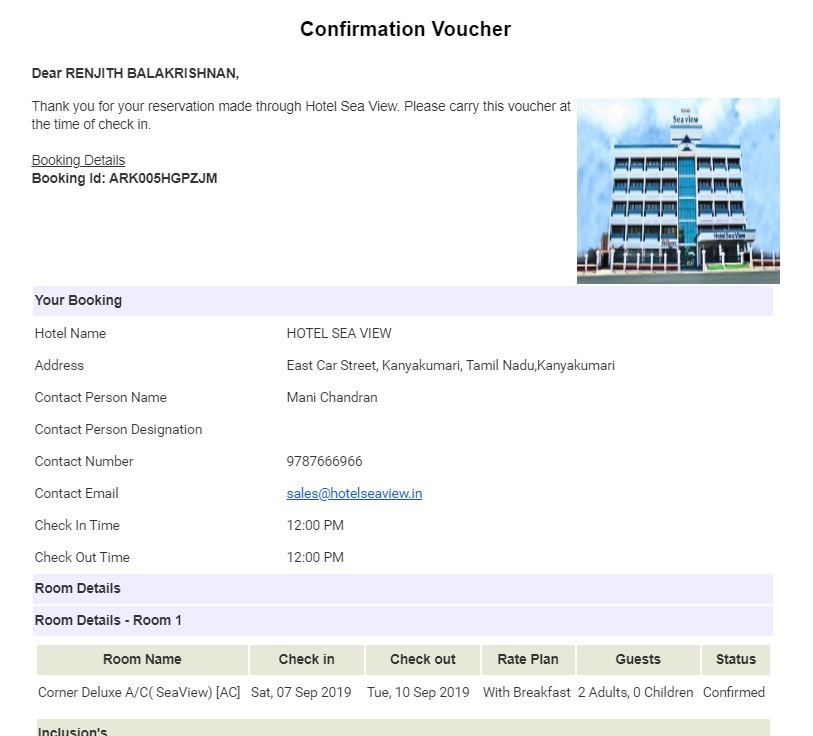The image size is (813, 736).
Task: Click the Hotel Name label
Action: click(x=70, y=334)
